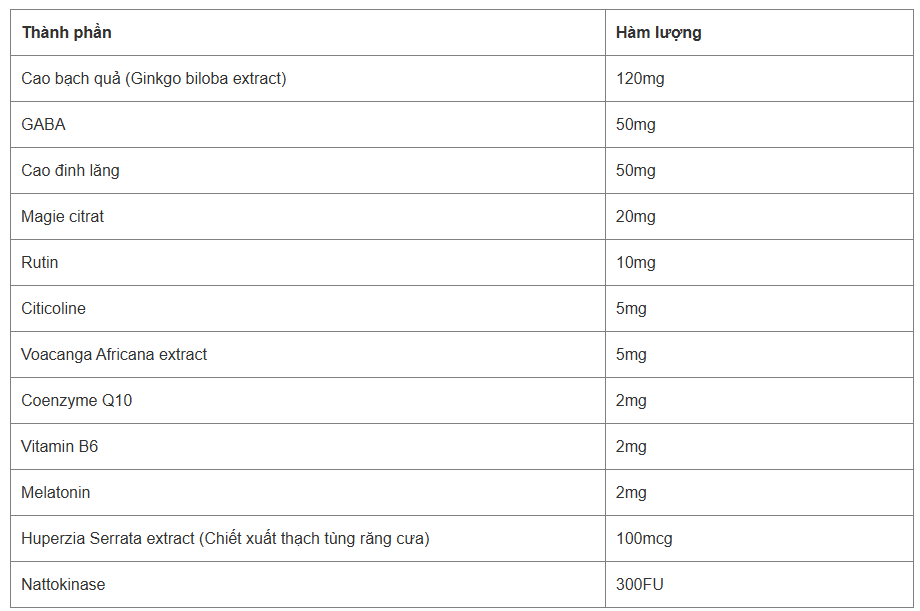Viewport: 920px width, 611px height.
Task: Click the 120mg dosage cell
Action: point(640,79)
